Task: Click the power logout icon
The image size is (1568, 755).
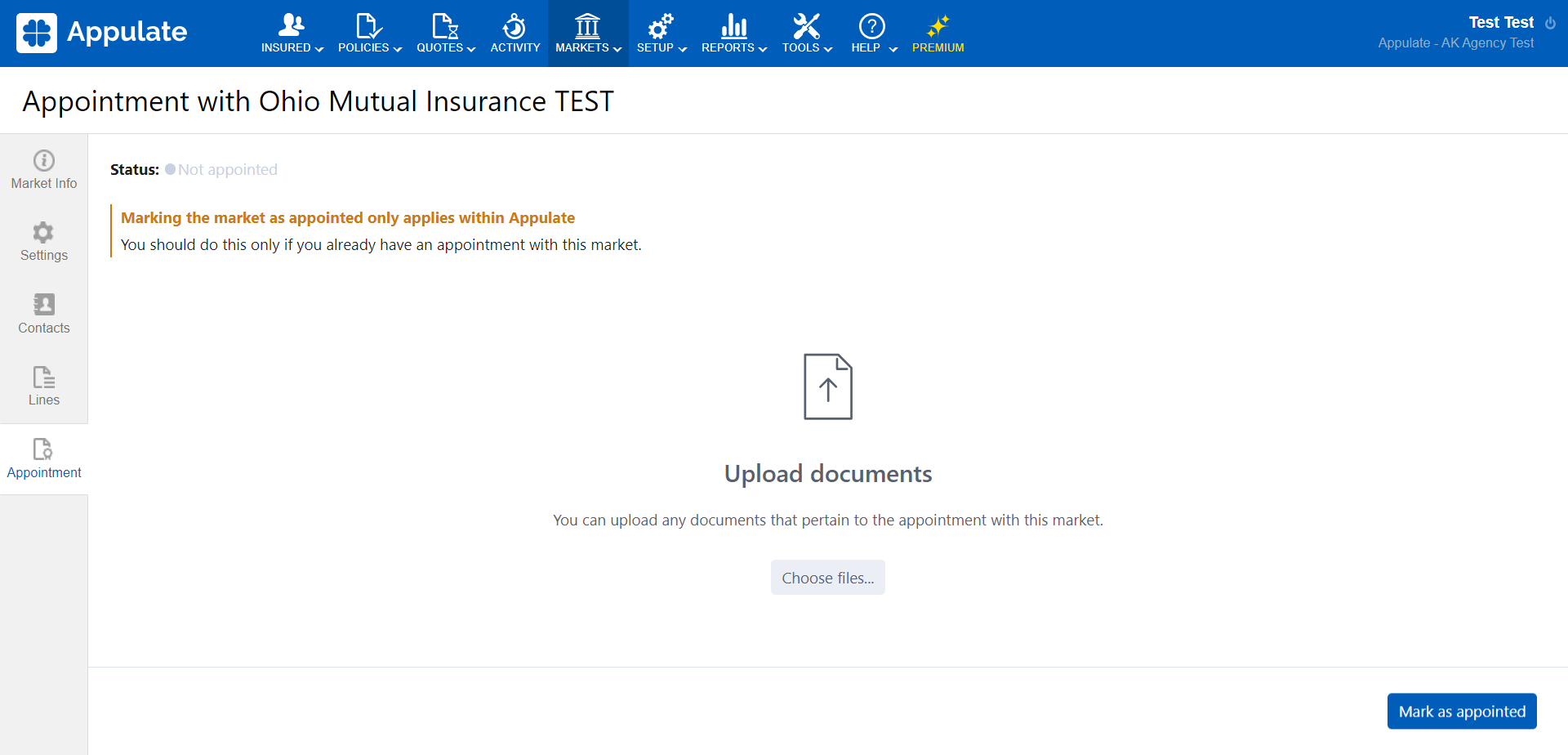Action: coord(1550,23)
